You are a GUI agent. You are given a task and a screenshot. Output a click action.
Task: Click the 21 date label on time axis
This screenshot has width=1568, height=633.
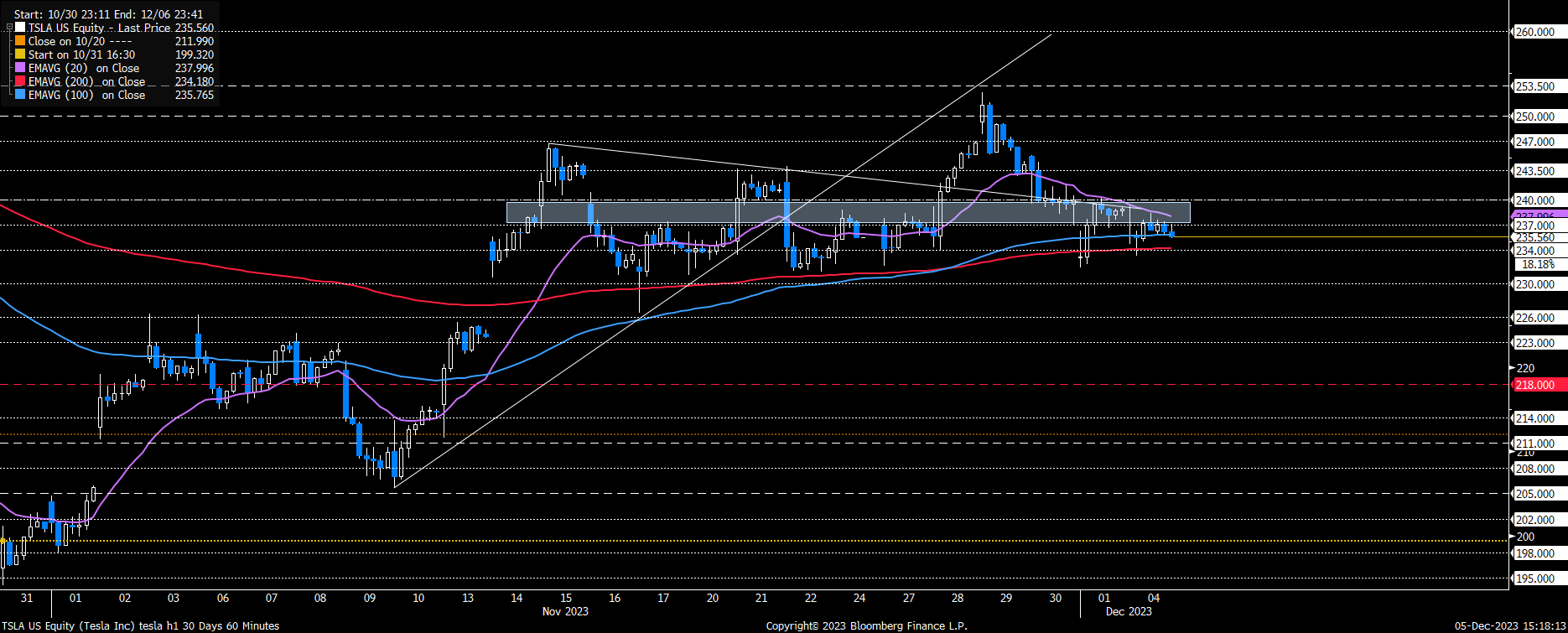coord(761,598)
